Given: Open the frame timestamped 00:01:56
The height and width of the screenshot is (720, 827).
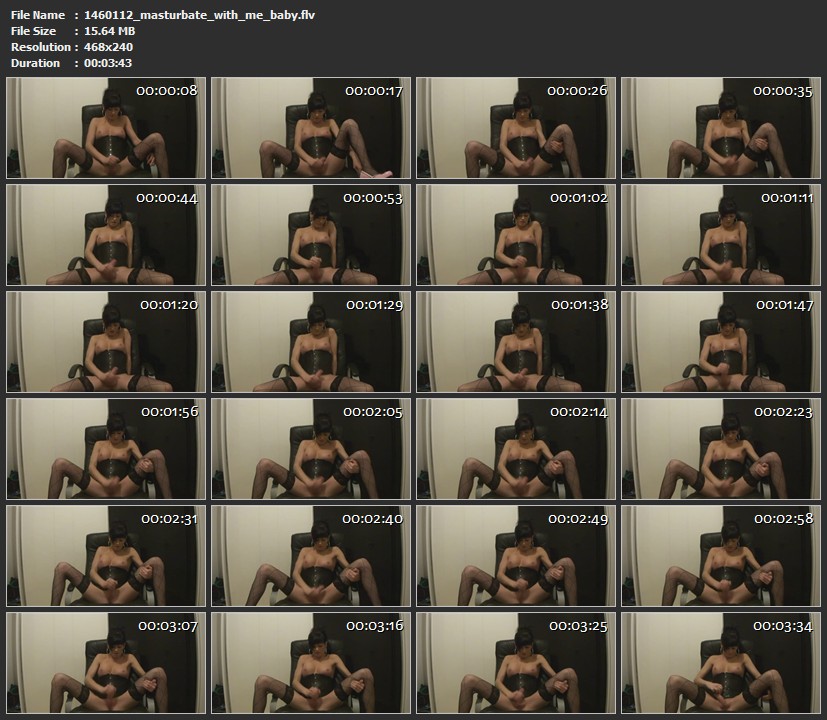Looking at the screenshot, I should click(x=106, y=449).
